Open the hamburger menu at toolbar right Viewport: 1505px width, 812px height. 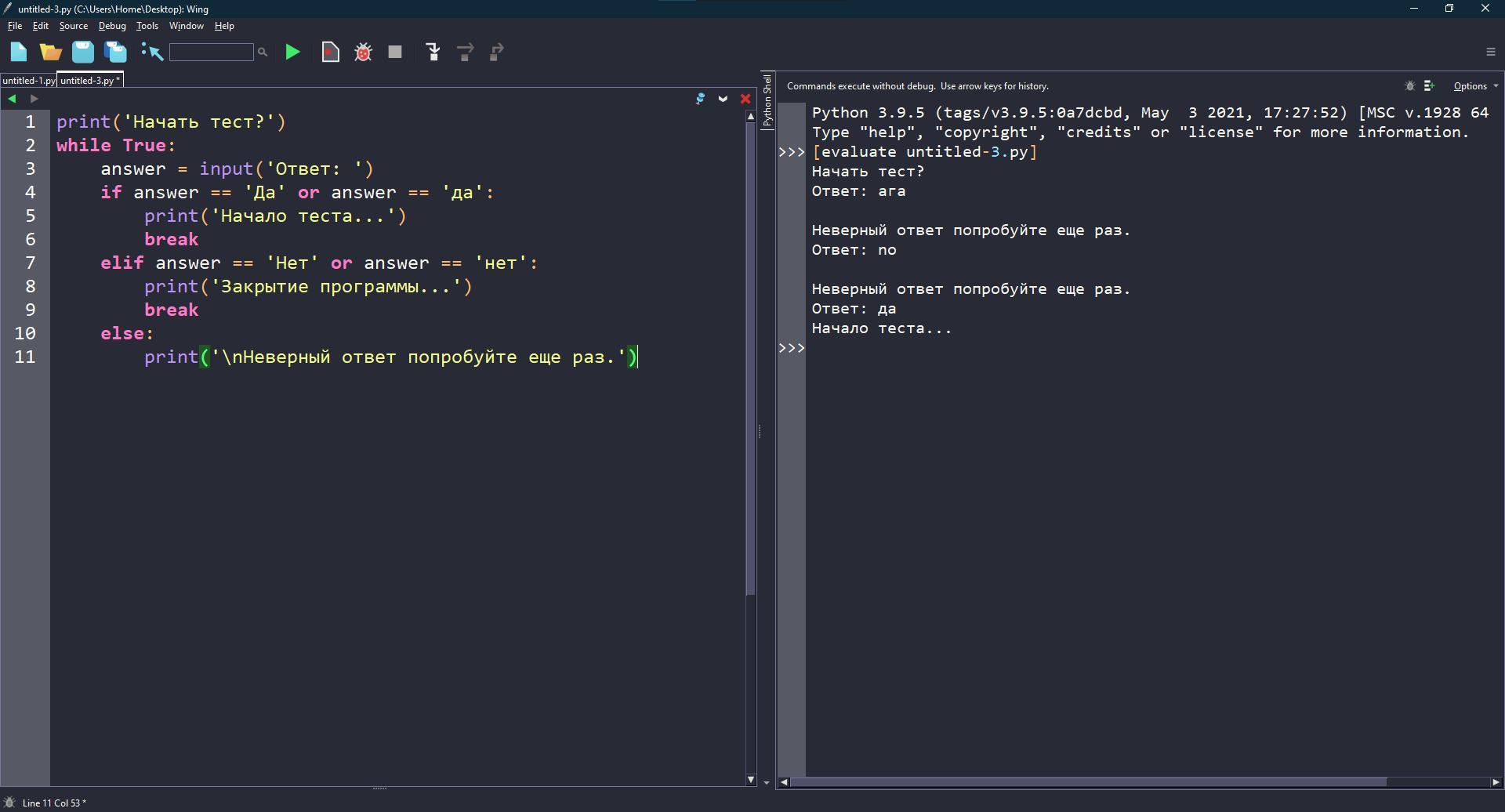[1490, 52]
